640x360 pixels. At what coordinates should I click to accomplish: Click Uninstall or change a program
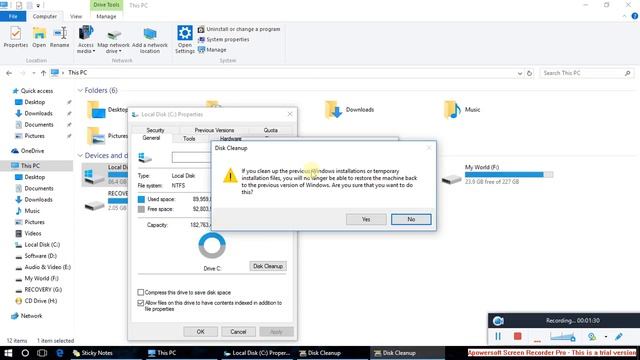(x=239, y=29)
